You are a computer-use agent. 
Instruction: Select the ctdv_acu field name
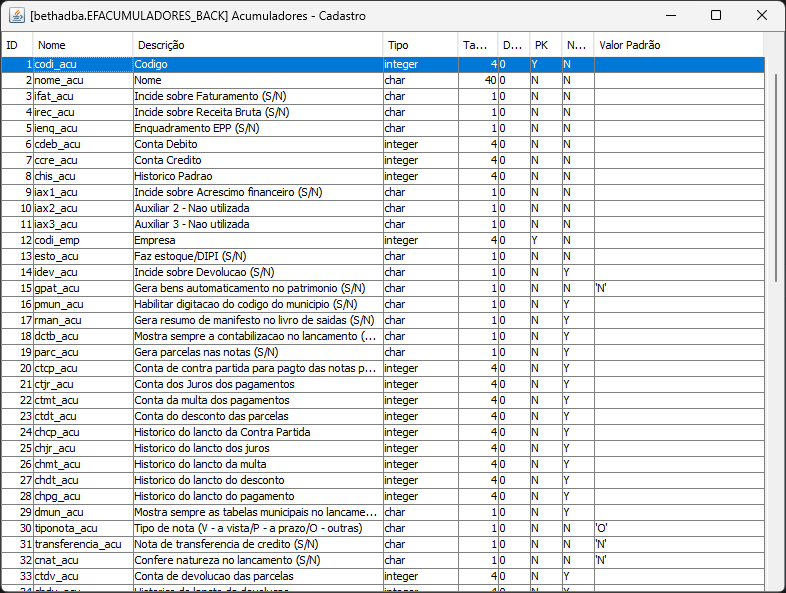click(x=83, y=577)
